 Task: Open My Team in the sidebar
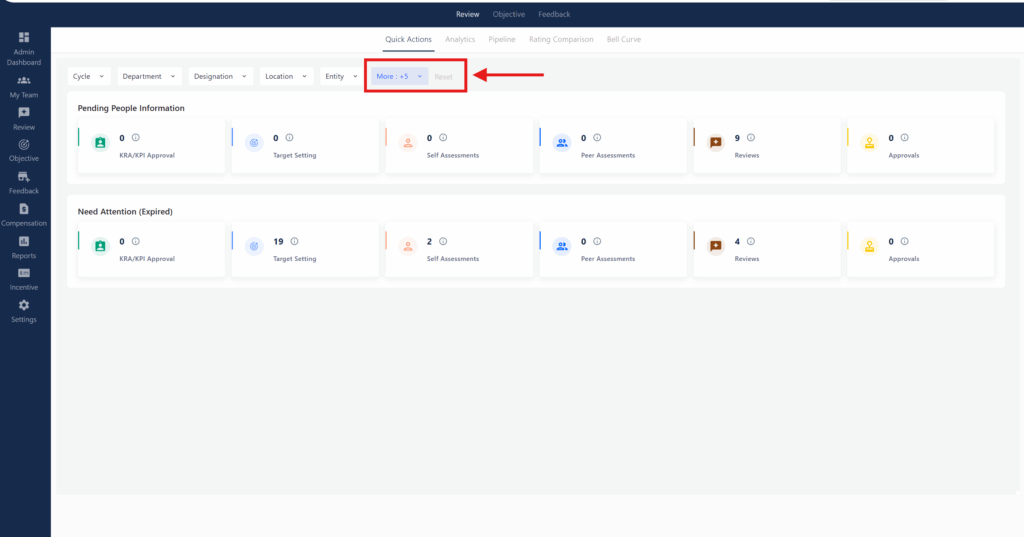point(24,87)
